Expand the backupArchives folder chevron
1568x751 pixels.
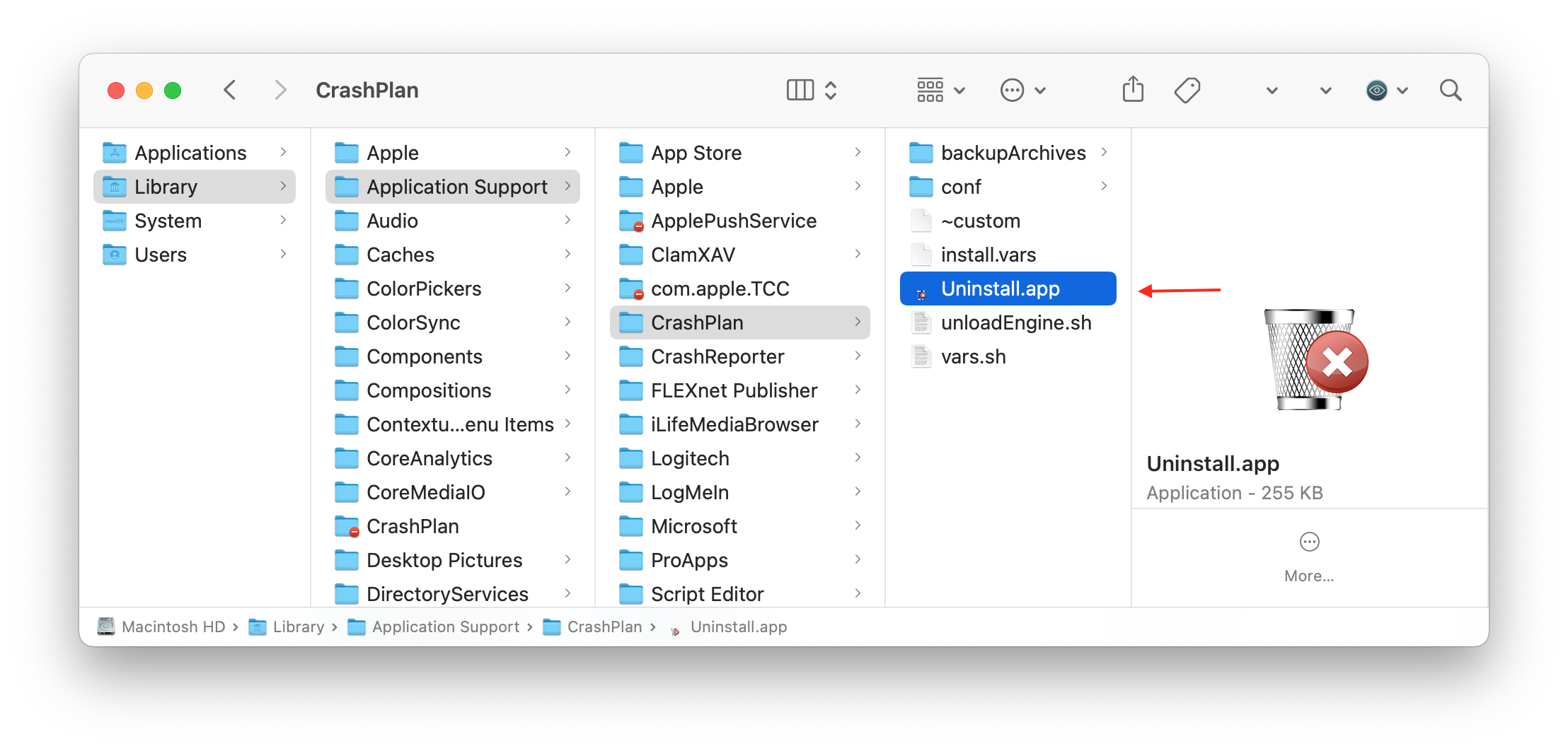click(1104, 152)
